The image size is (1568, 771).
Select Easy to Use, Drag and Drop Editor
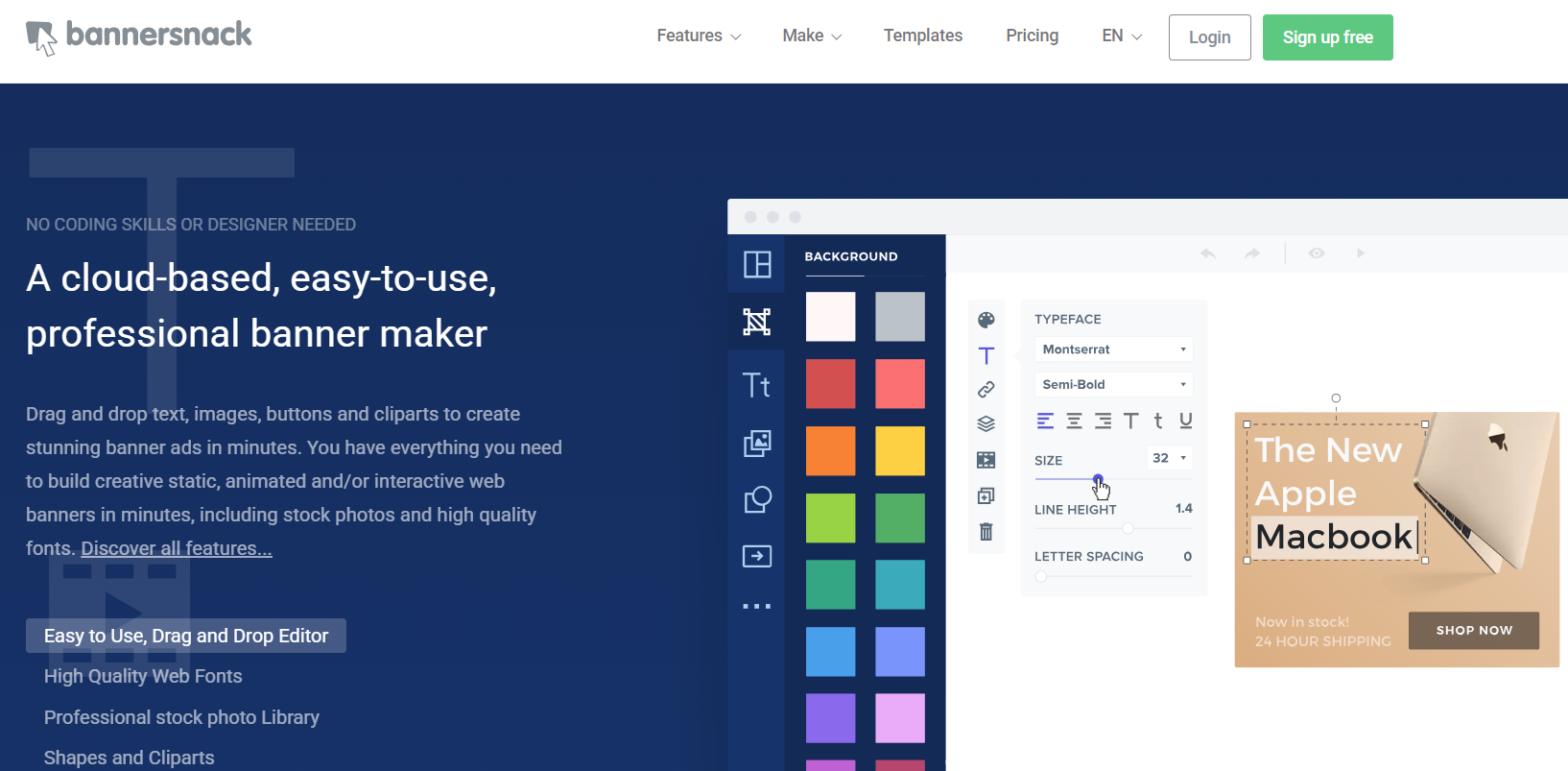pyautogui.click(x=186, y=636)
